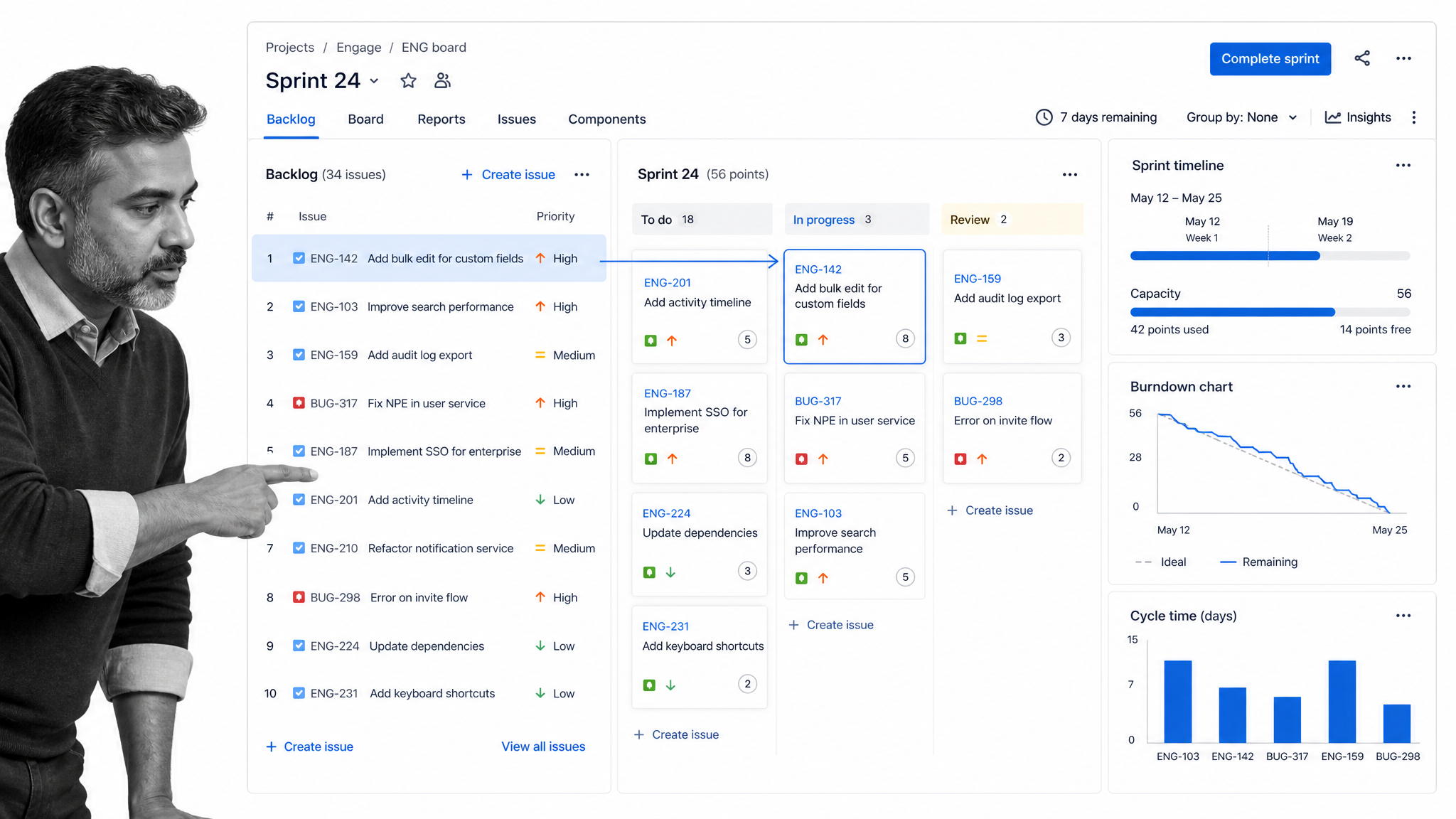Screen dimensions: 1456x819
Task: Open the In progress column header
Action: click(x=857, y=220)
